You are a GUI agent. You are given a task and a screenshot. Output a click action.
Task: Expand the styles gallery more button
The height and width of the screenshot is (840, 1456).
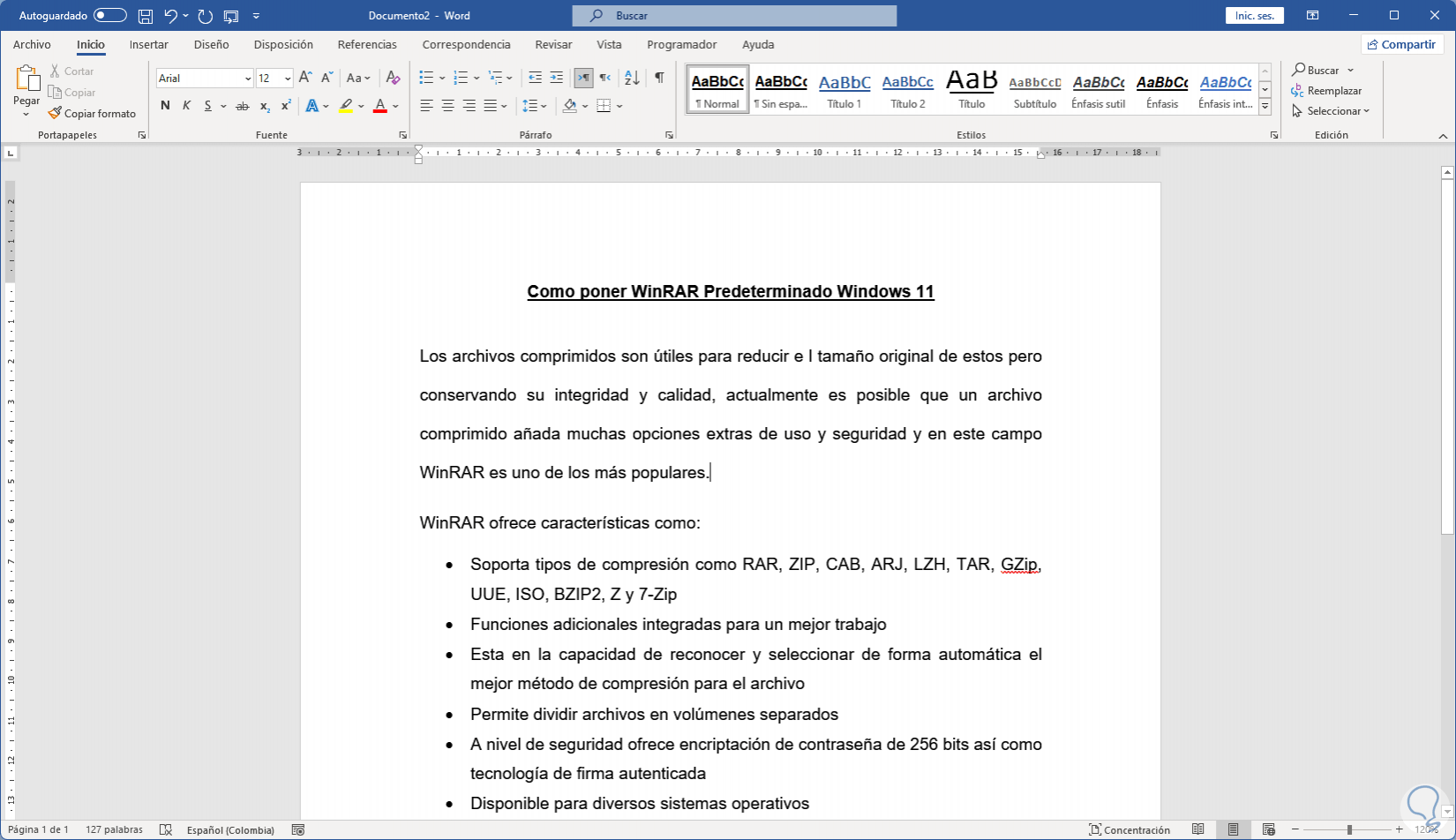tap(1265, 107)
